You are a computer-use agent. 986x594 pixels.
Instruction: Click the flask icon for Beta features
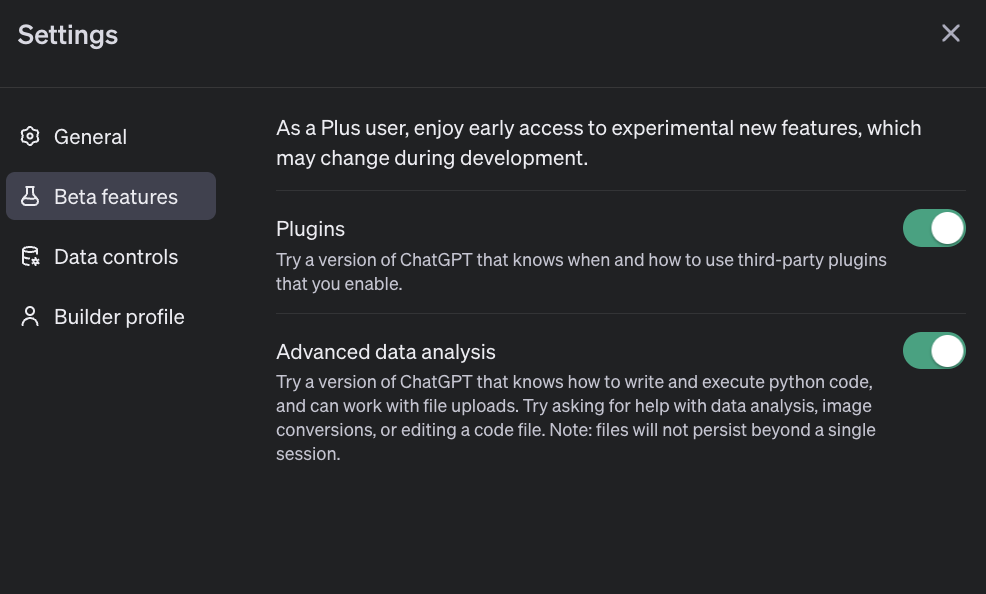click(x=30, y=196)
